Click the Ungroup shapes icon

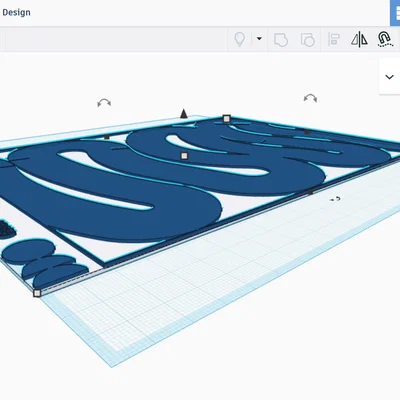coord(307,40)
